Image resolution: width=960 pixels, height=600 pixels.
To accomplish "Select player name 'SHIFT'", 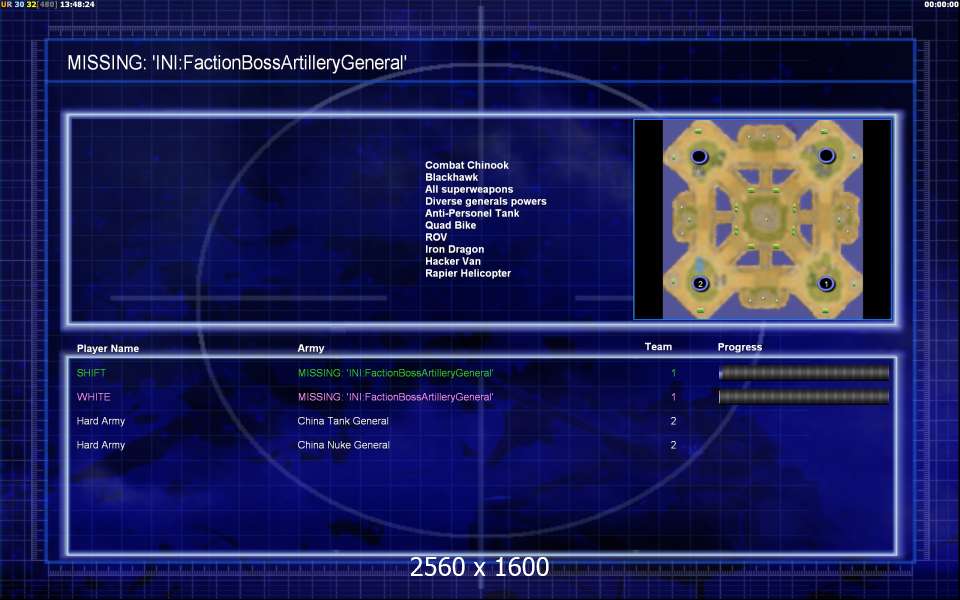I will [91, 373].
